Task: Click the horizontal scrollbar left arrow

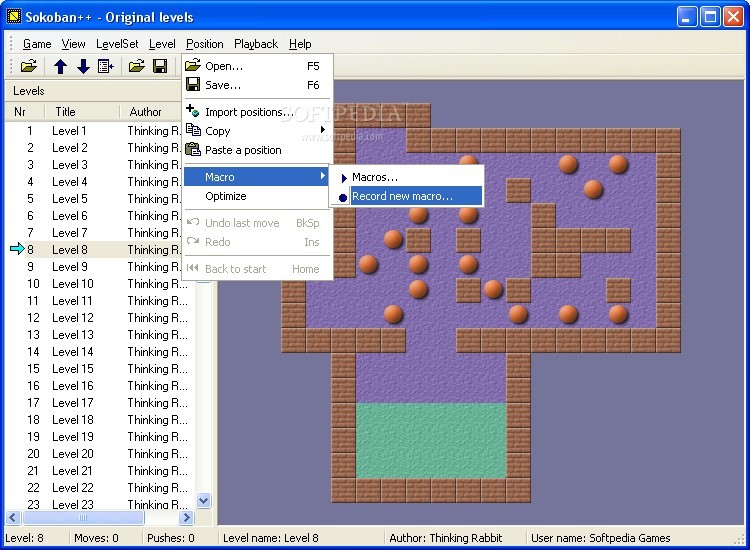Action: click(x=13, y=517)
